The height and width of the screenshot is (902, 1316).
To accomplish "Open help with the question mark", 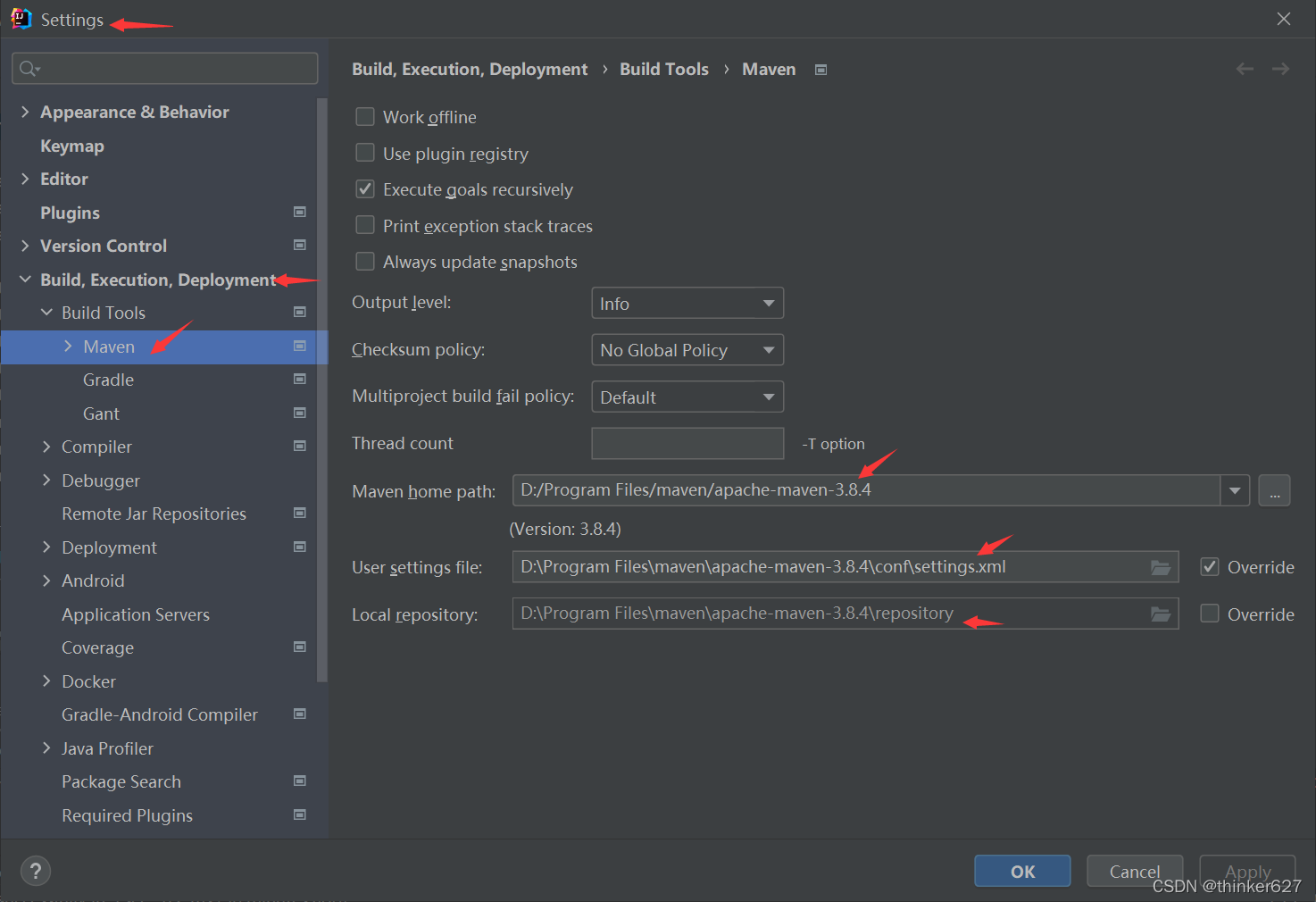I will (36, 871).
